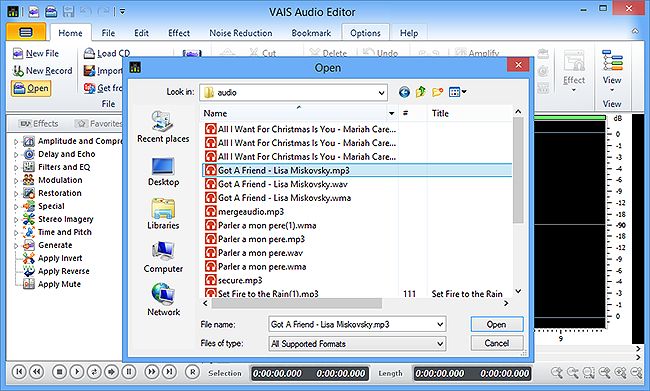Open the File ribbon tab
The width and height of the screenshot is (650, 391).
tap(108, 33)
